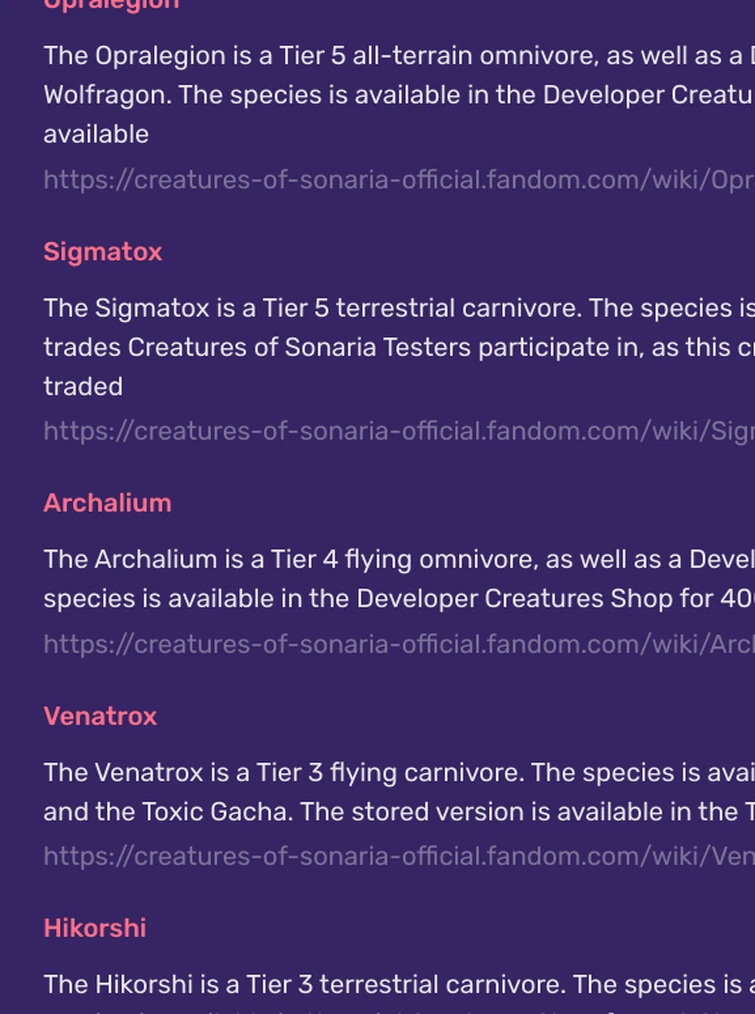Open the Venatrox result title
The height and width of the screenshot is (1014, 755).
point(100,716)
